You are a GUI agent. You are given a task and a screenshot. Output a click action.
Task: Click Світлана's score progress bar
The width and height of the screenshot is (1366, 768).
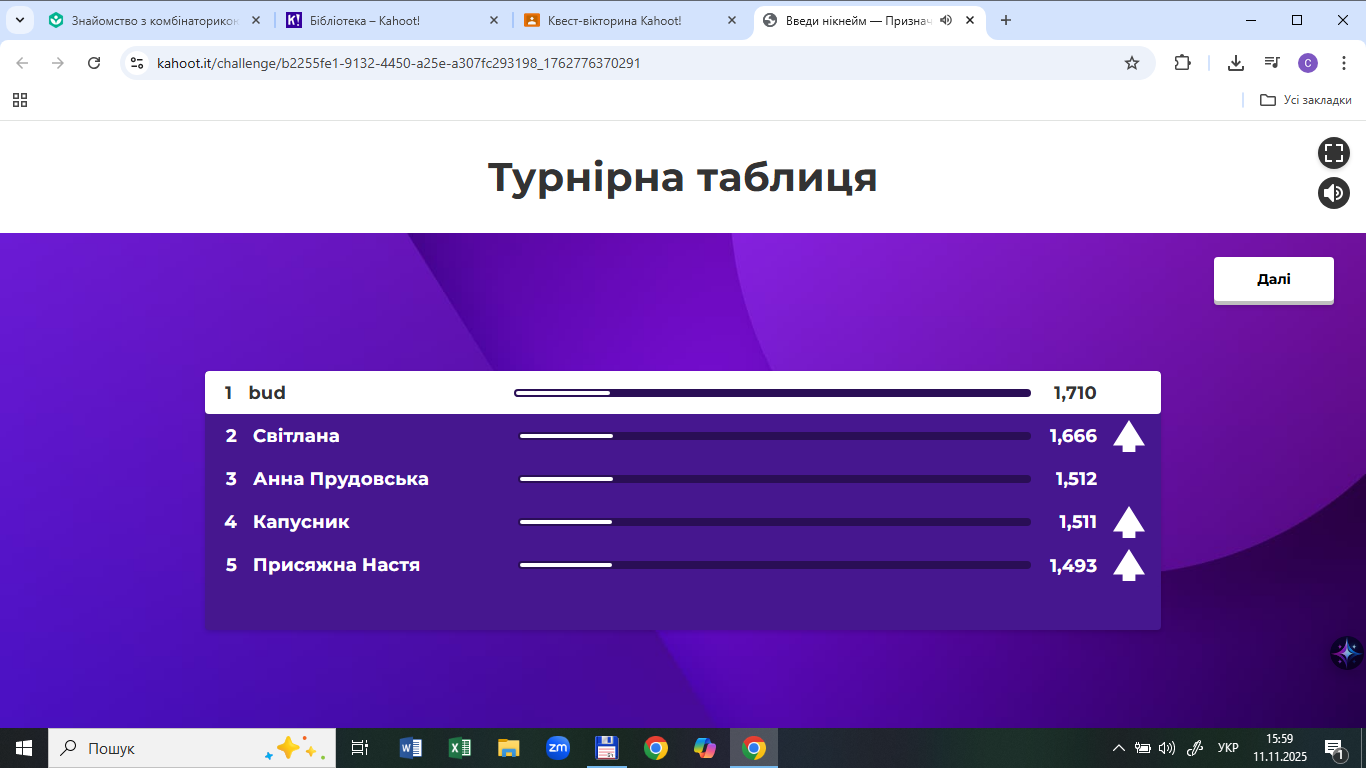click(774, 436)
